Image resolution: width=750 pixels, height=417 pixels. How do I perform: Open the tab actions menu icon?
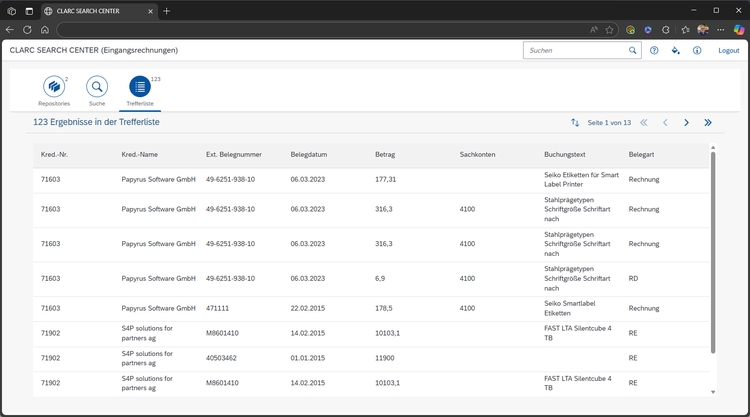pos(29,11)
